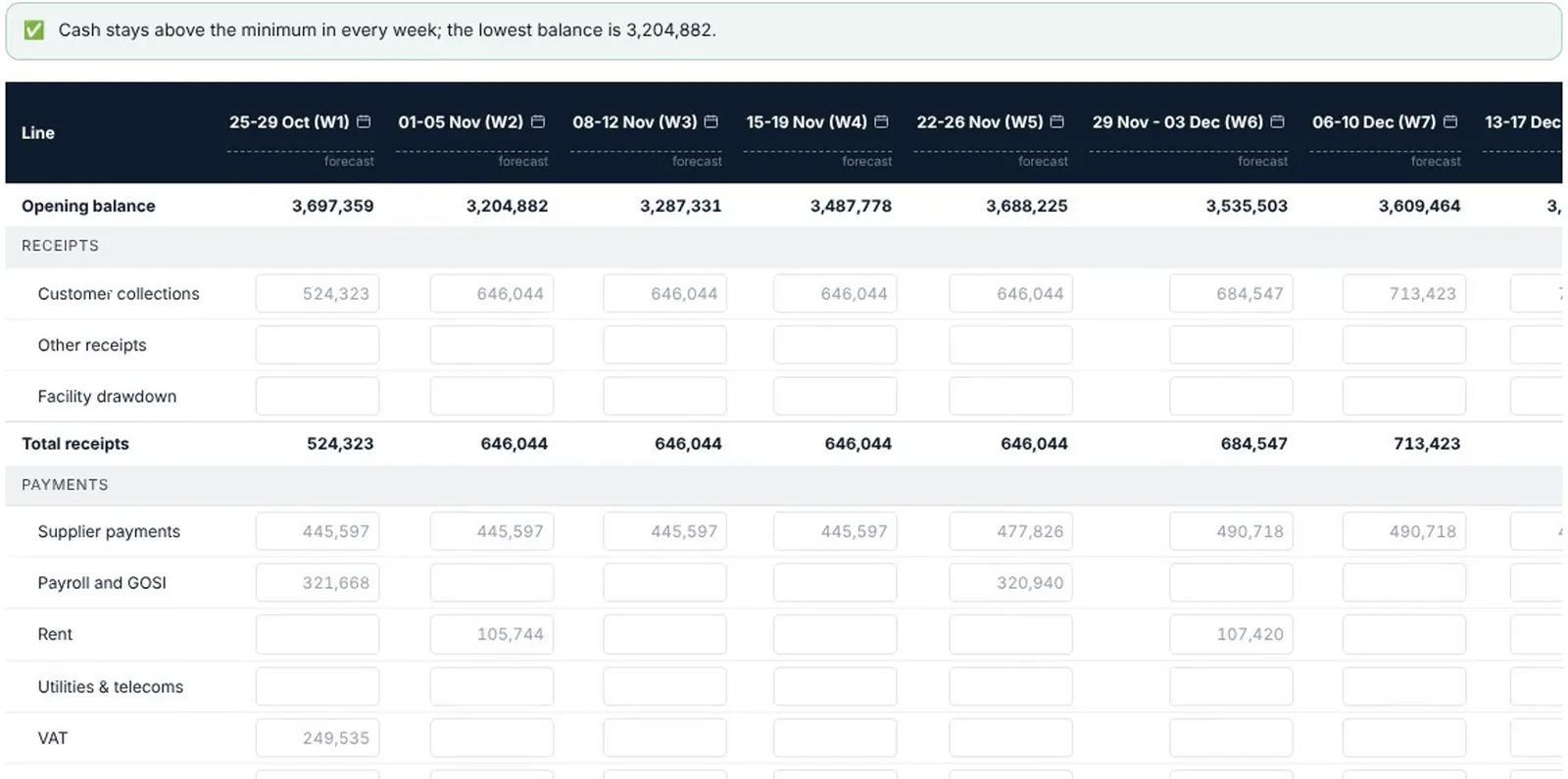Click the RECEIPTS section heading

[x=60, y=246]
